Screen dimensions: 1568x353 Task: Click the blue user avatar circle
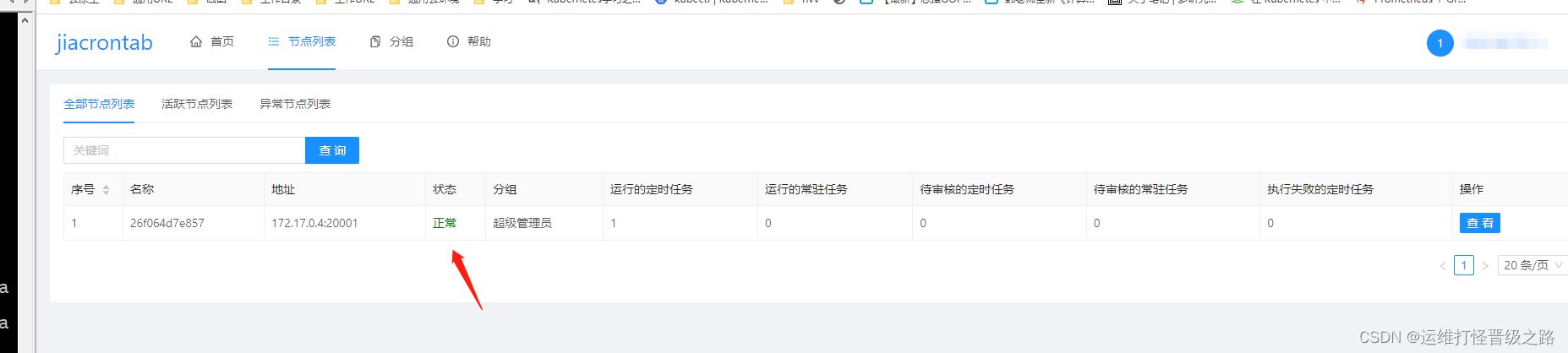[x=1440, y=43]
